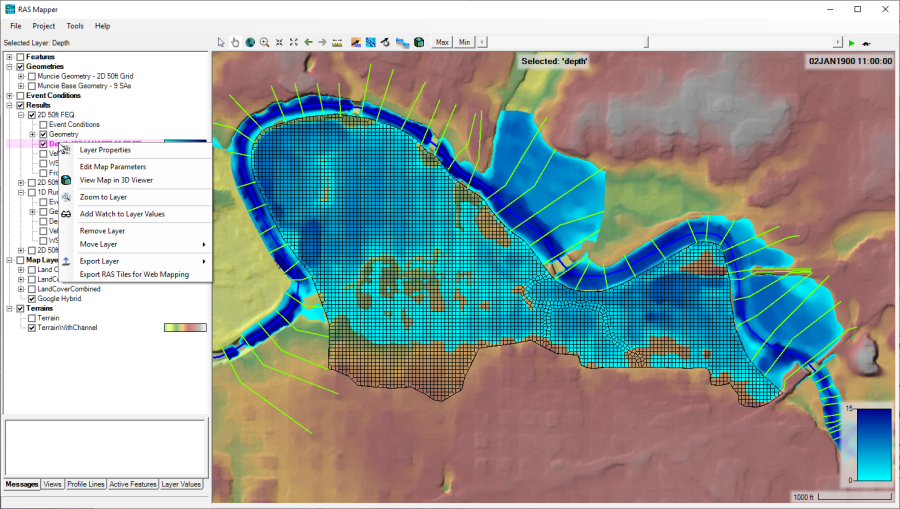Click the profile line plot icon
The image size is (900, 509).
point(356,42)
